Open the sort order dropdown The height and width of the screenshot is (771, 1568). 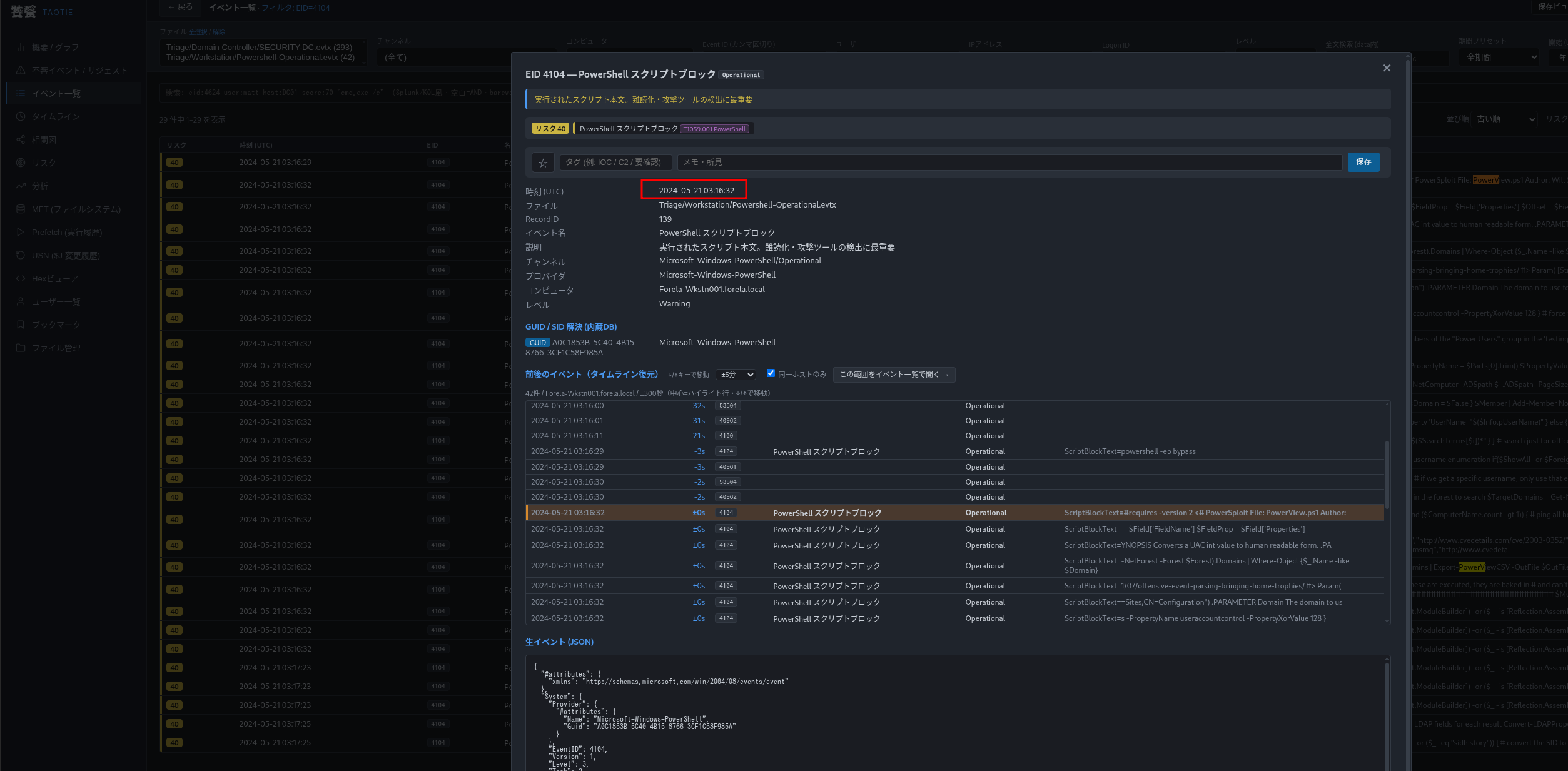(x=1504, y=119)
